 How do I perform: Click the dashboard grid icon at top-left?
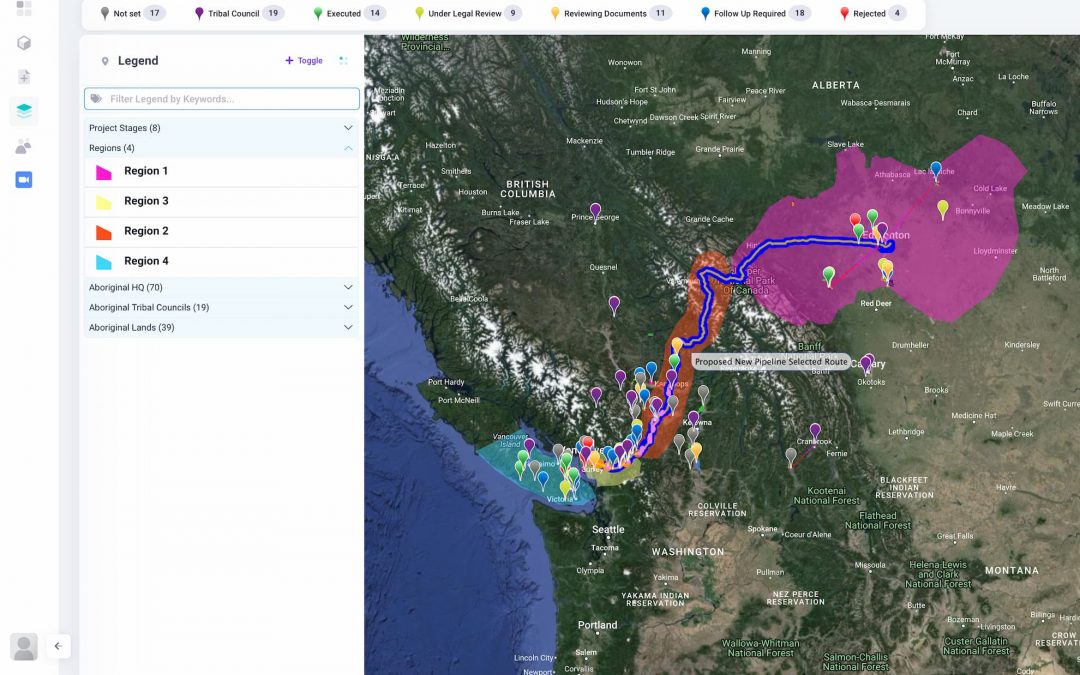pyautogui.click(x=24, y=8)
